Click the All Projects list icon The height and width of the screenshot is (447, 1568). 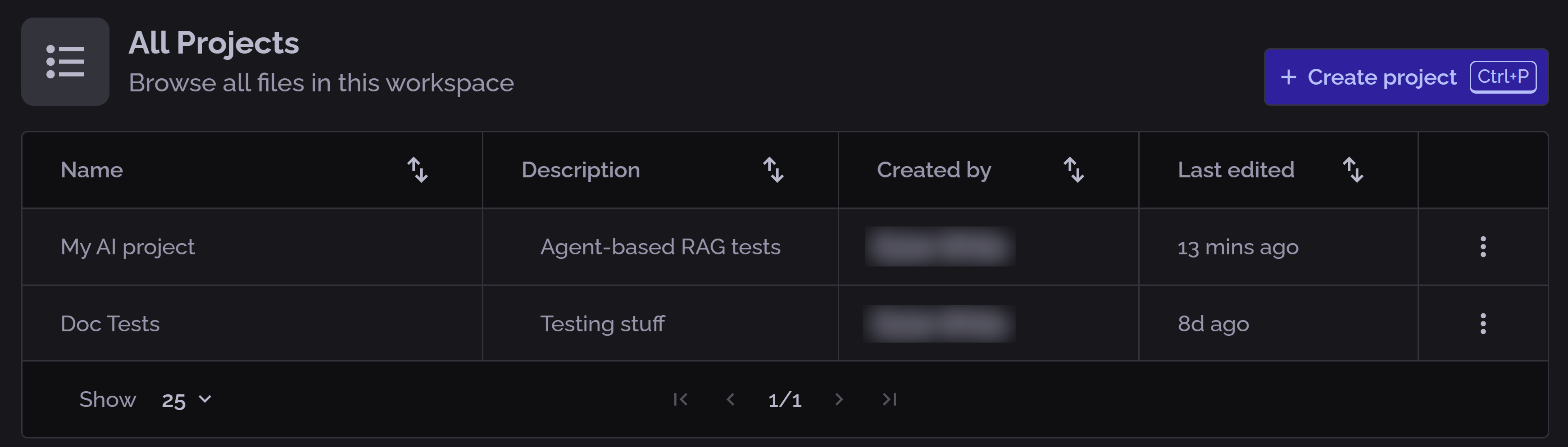(65, 61)
